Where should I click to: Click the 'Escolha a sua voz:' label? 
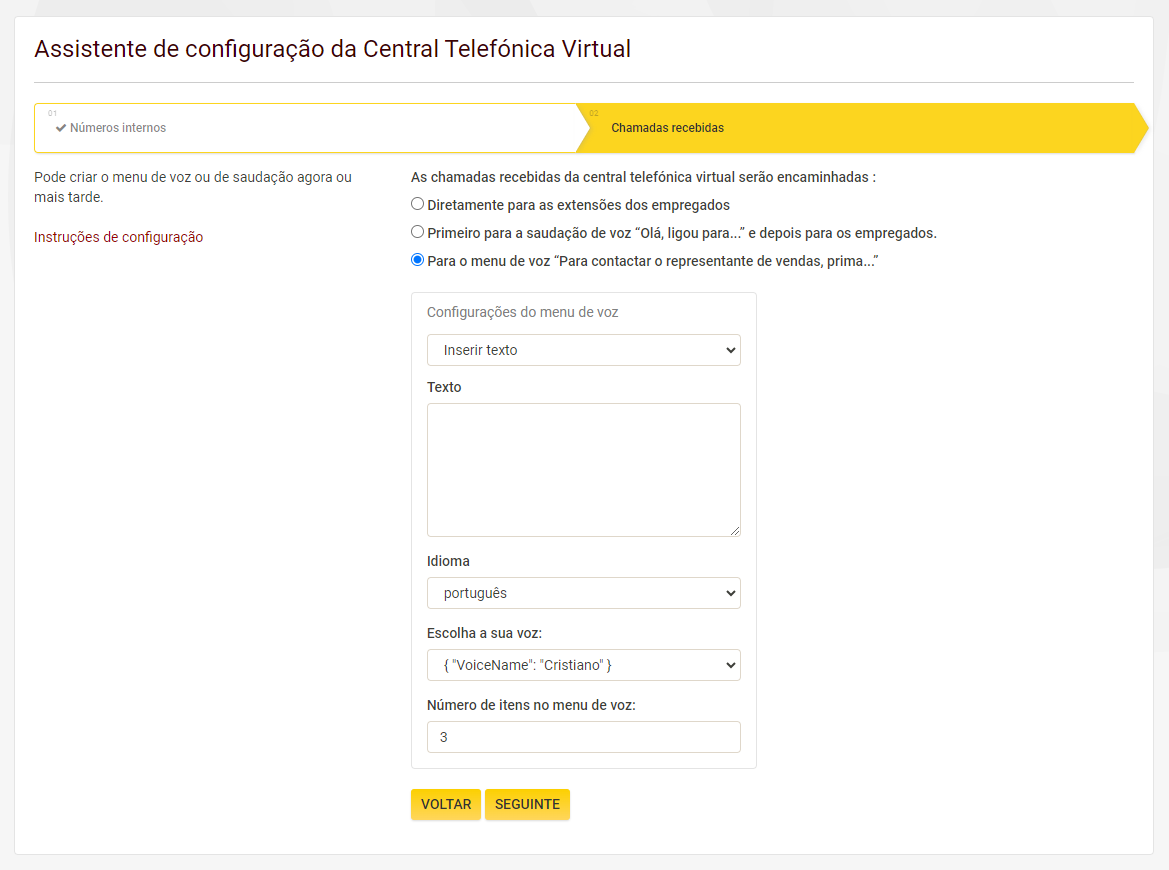[485, 633]
